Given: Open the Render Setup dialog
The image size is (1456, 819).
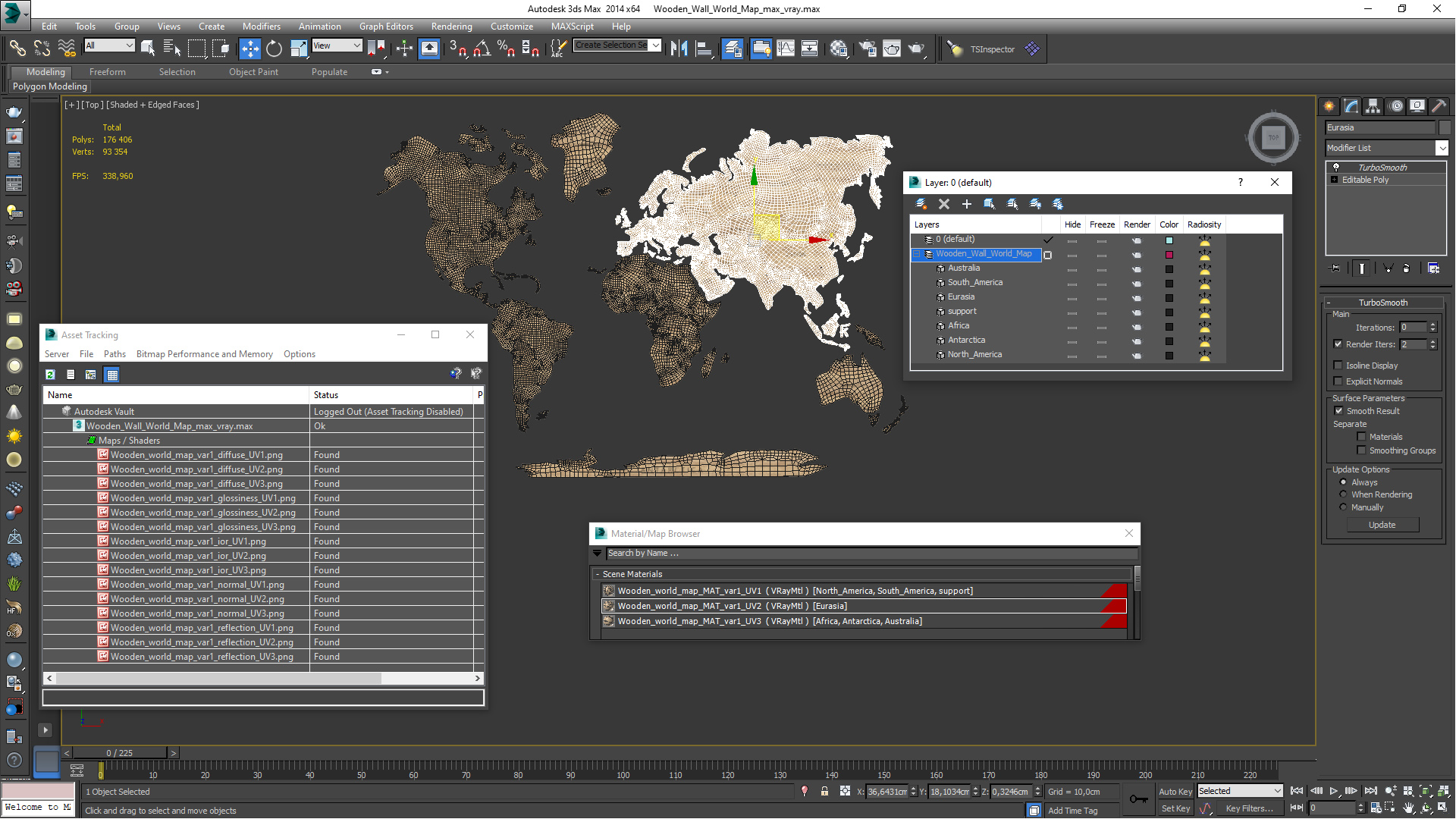Looking at the screenshot, I should pyautogui.click(x=868, y=49).
